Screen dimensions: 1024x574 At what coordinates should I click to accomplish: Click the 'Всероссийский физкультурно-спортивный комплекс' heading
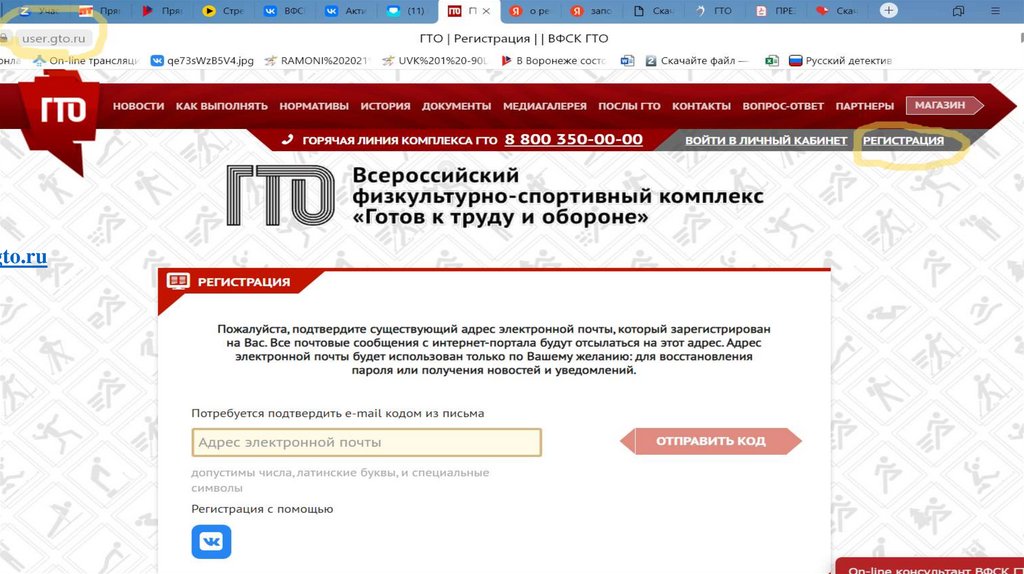558,195
